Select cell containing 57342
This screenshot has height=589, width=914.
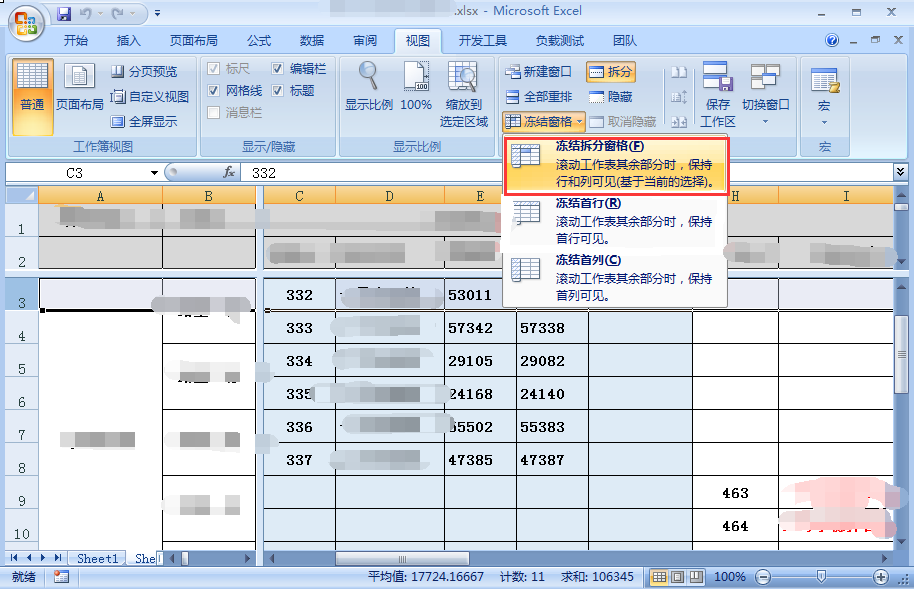(x=480, y=328)
